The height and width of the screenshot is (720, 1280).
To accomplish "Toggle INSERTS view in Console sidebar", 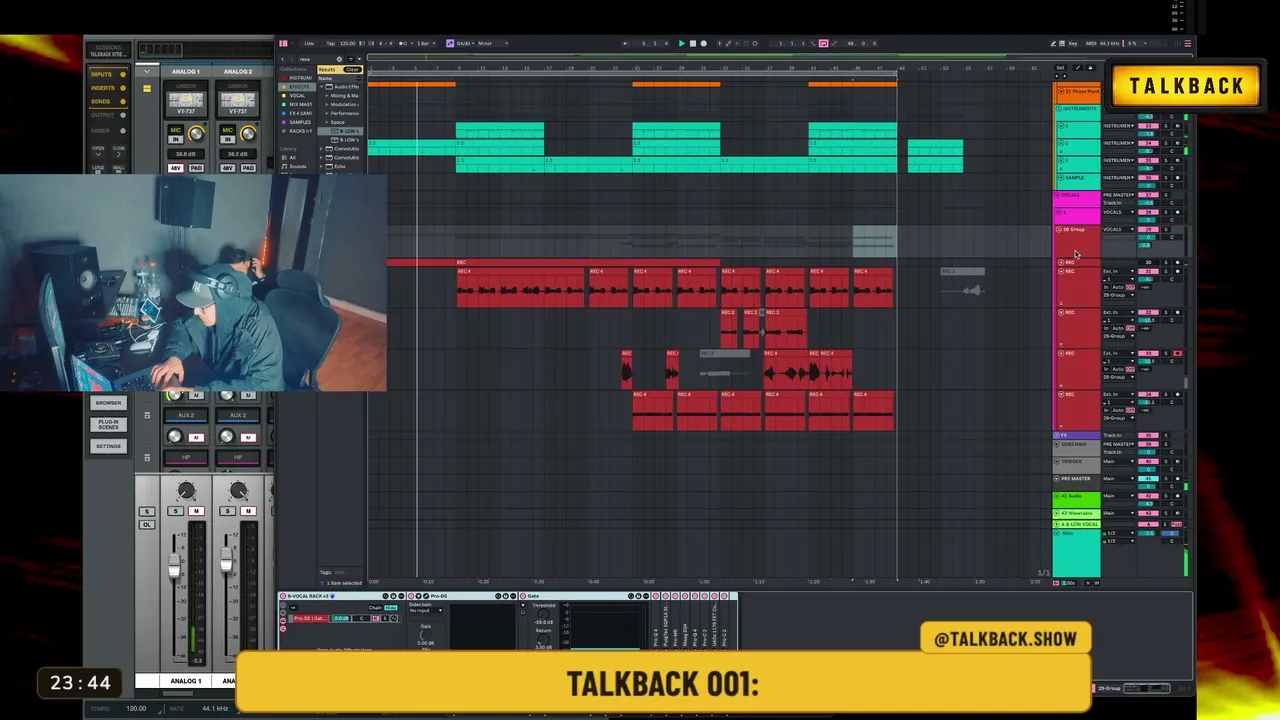I will tap(109, 88).
